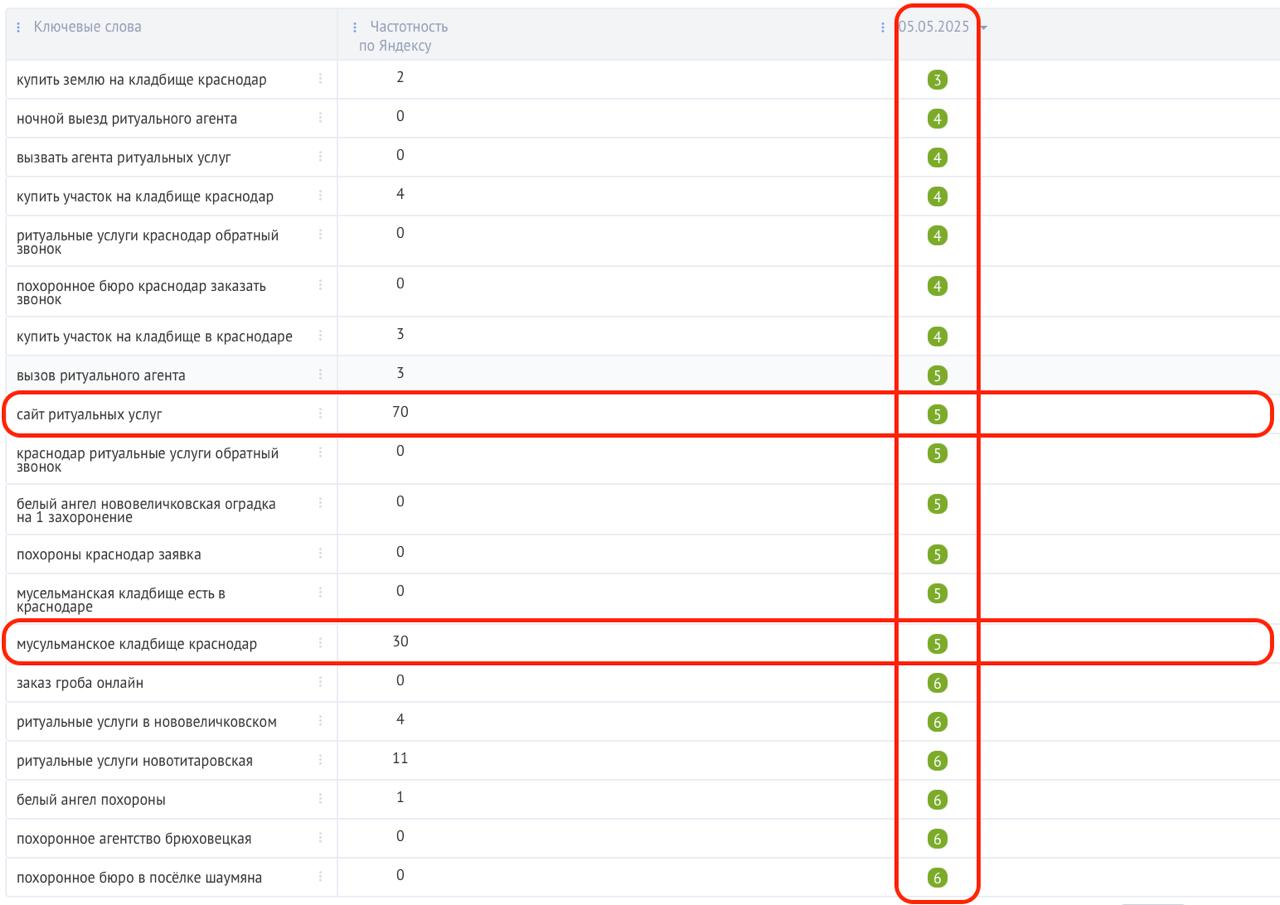The image size is (1280, 905).
Task: Open column menu dots beside "Ключевые слова"
Action: click(18, 27)
